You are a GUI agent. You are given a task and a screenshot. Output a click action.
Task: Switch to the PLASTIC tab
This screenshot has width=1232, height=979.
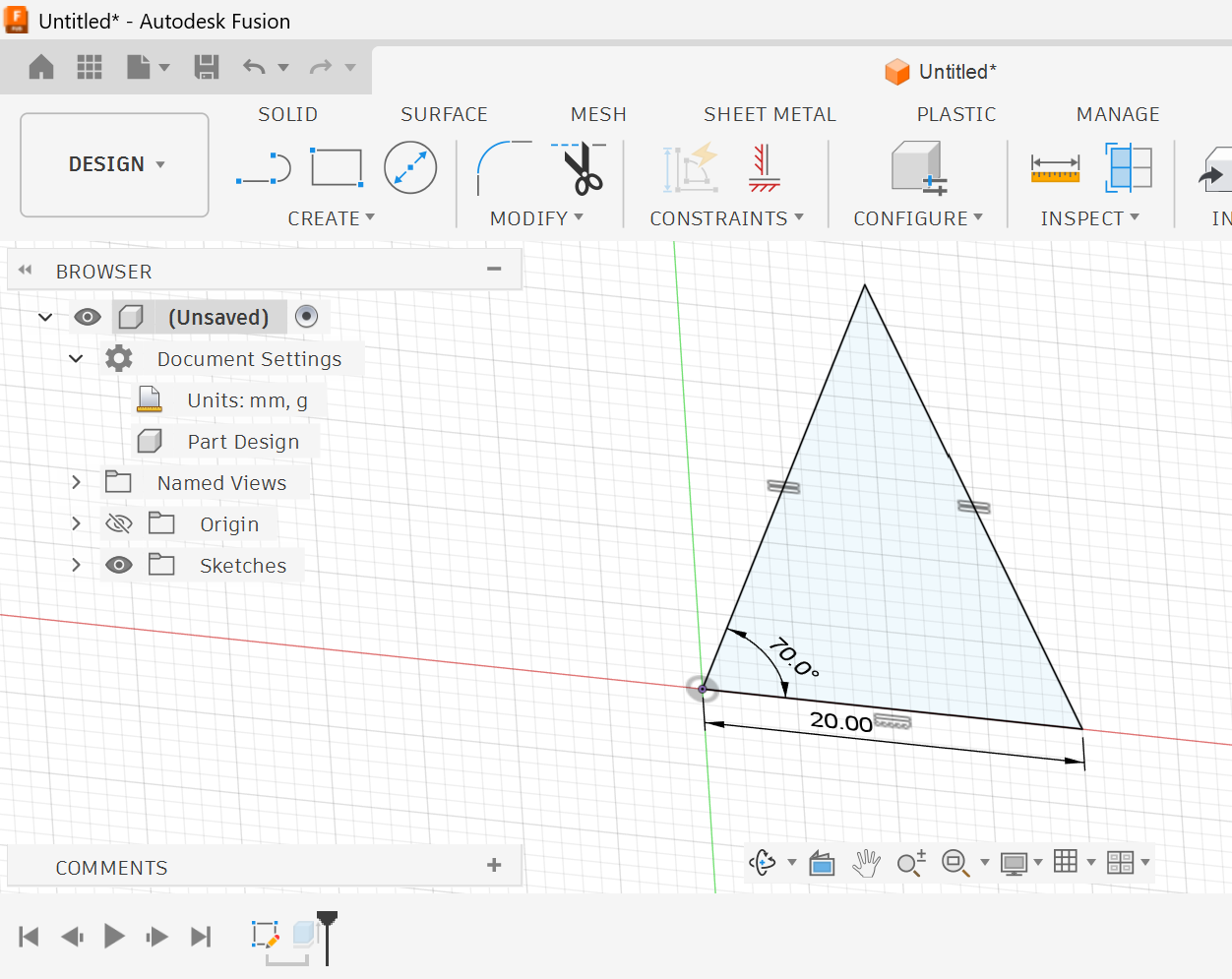click(956, 114)
